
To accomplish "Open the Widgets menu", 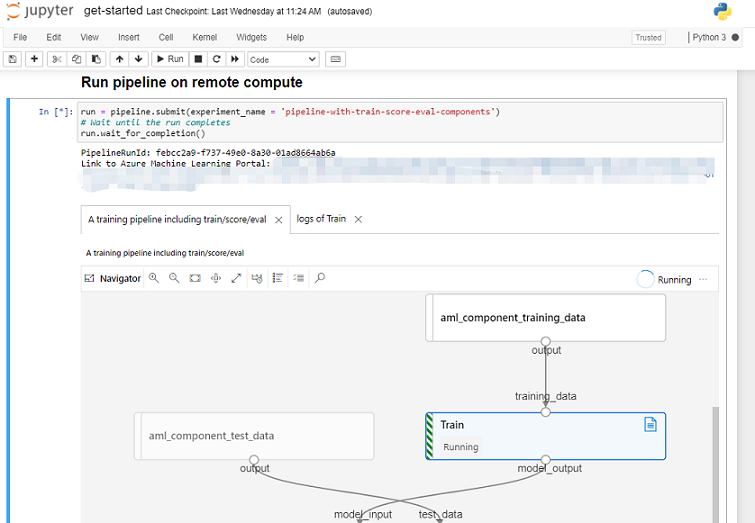I will pos(251,38).
